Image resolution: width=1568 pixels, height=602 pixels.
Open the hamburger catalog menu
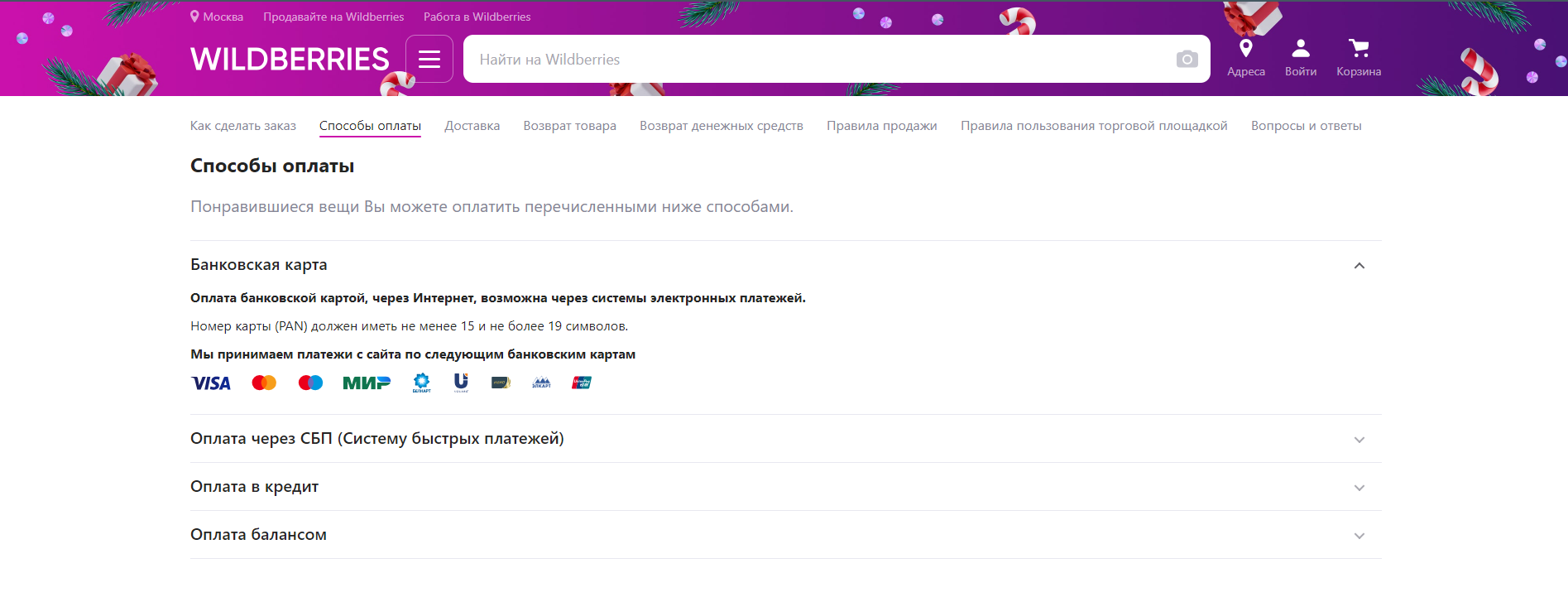tap(429, 59)
